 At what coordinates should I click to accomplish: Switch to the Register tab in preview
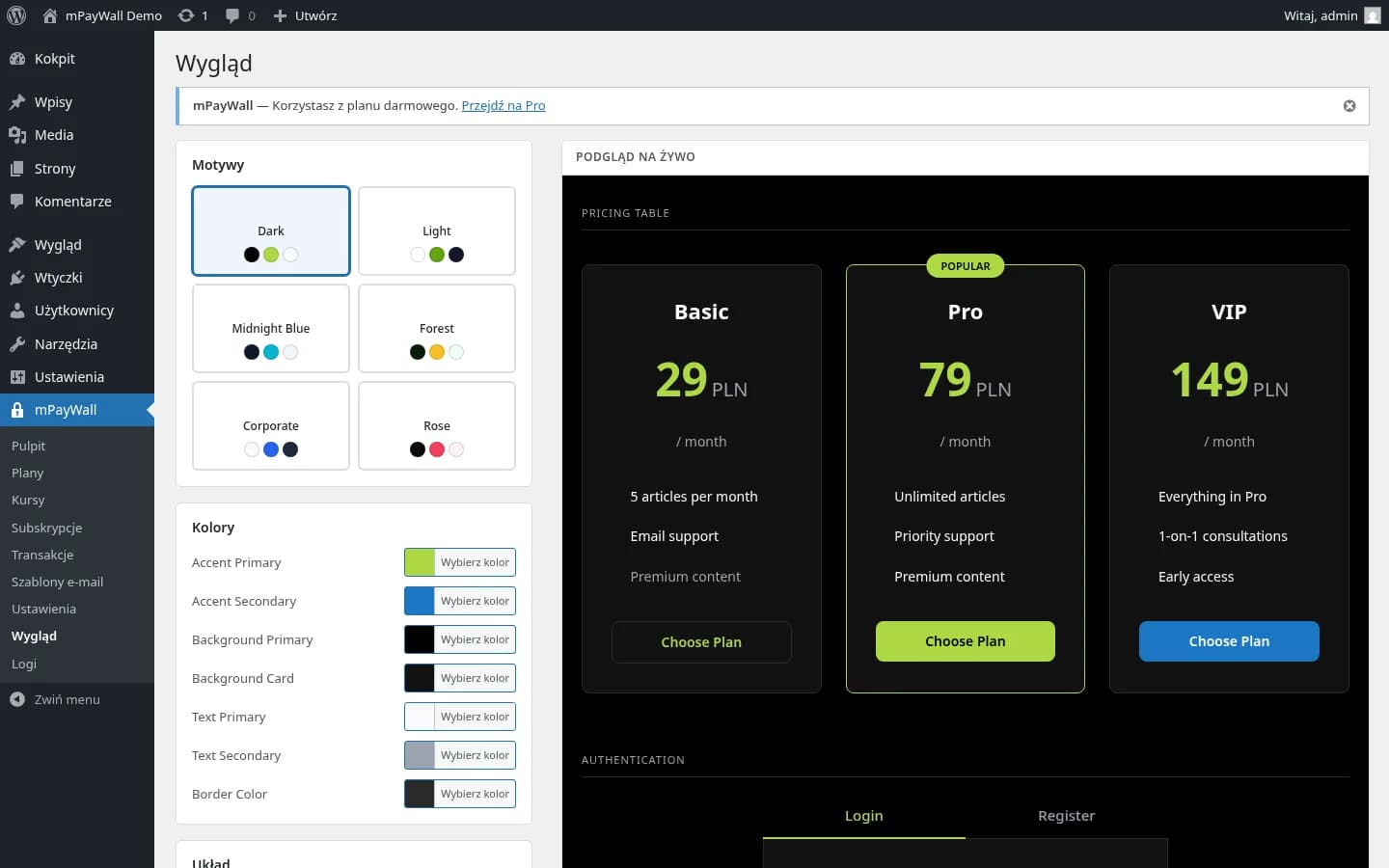(1066, 816)
